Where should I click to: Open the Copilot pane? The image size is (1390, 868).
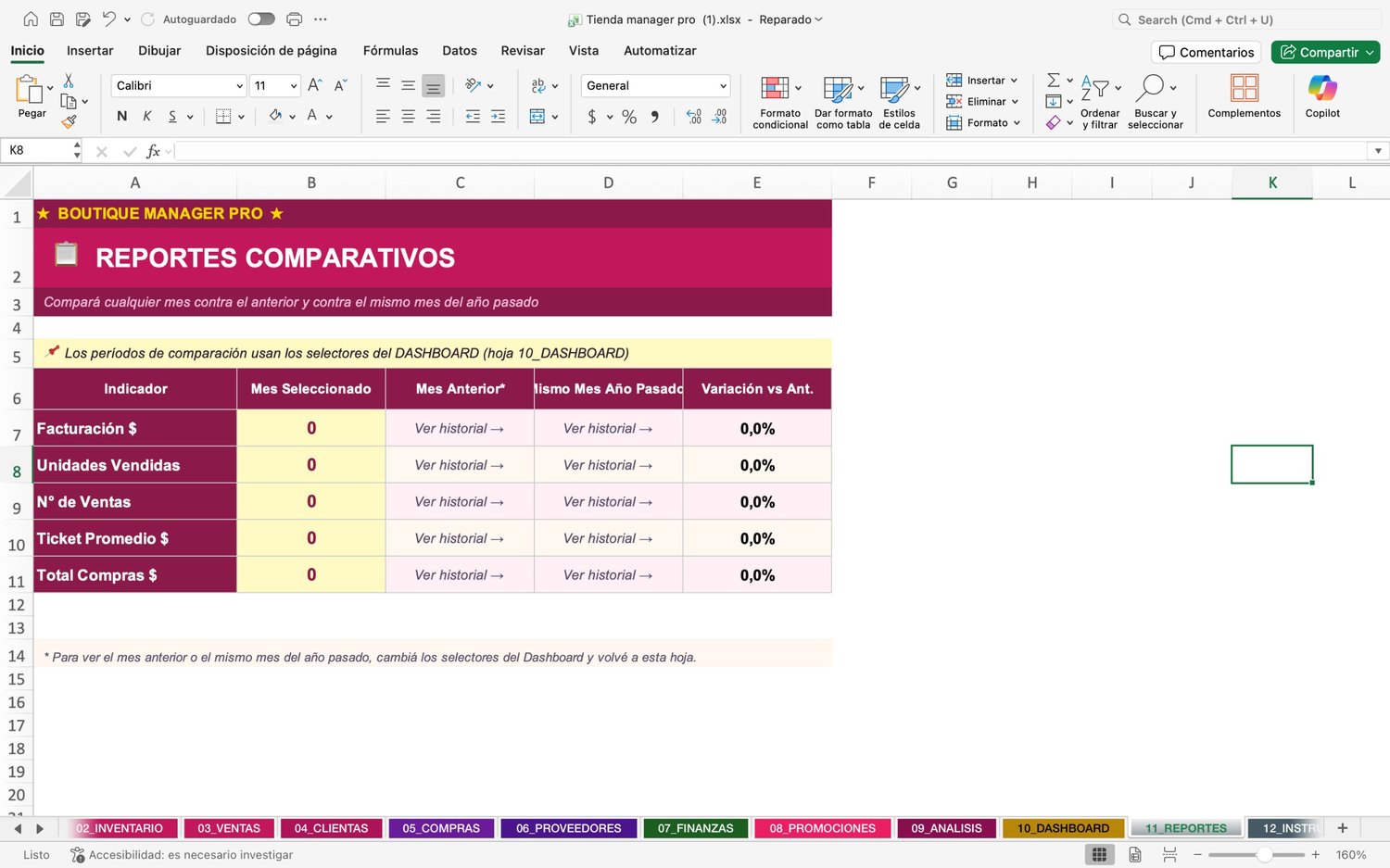point(1322,96)
